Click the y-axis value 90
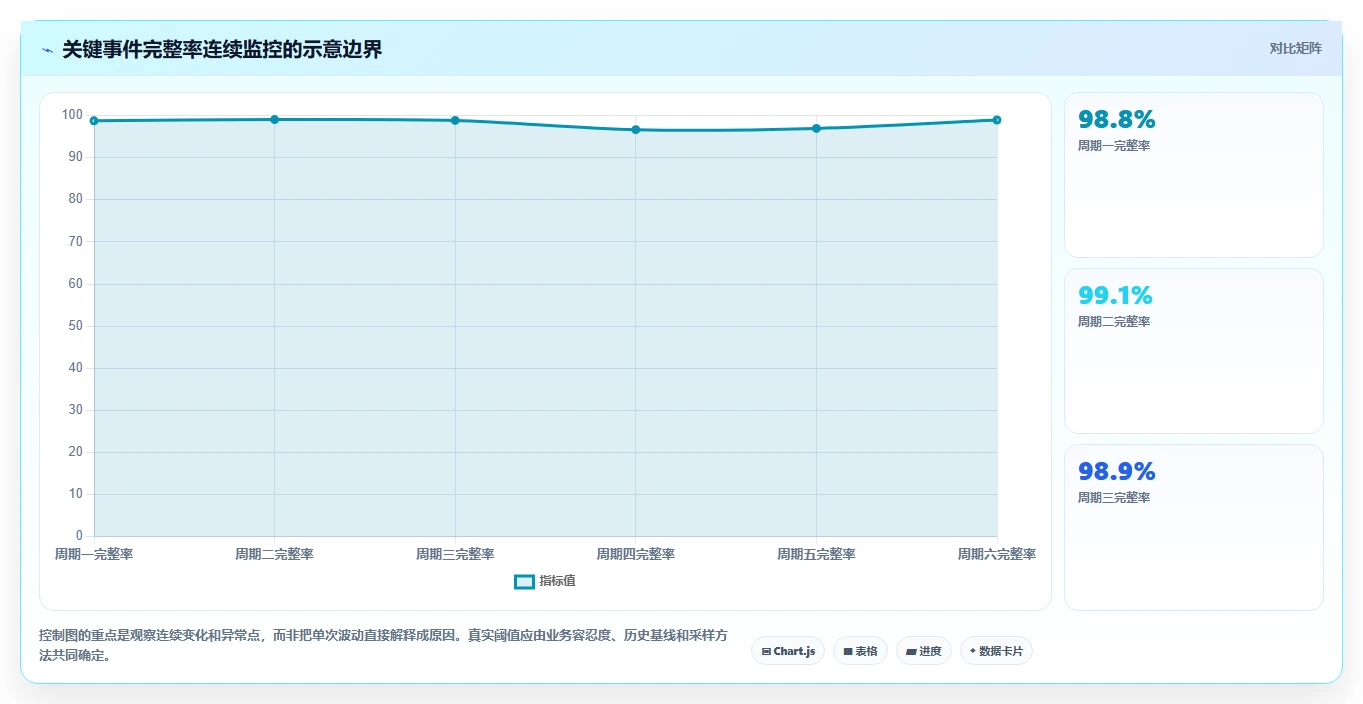The width and height of the screenshot is (1363, 704). point(76,157)
